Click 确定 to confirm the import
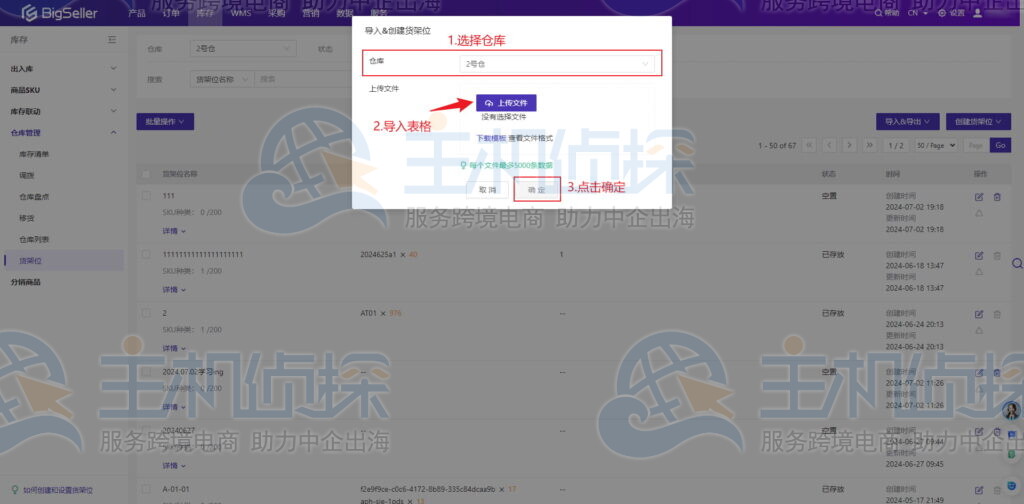 tap(536, 189)
